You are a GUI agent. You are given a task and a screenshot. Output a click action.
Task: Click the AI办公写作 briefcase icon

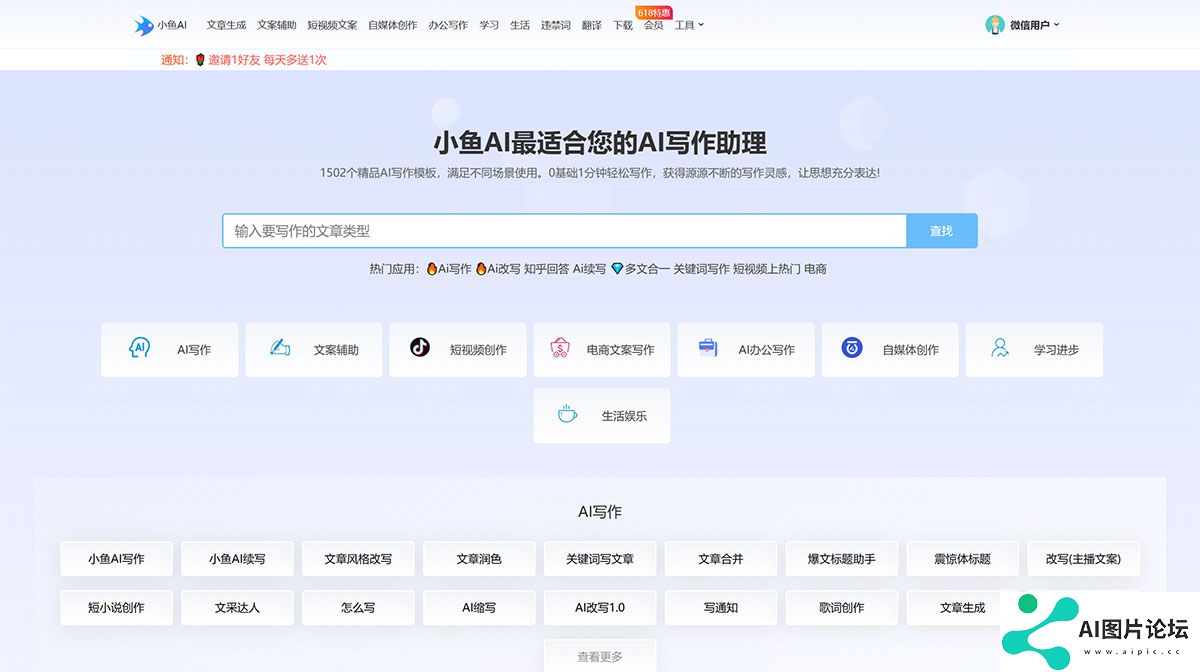(708, 348)
